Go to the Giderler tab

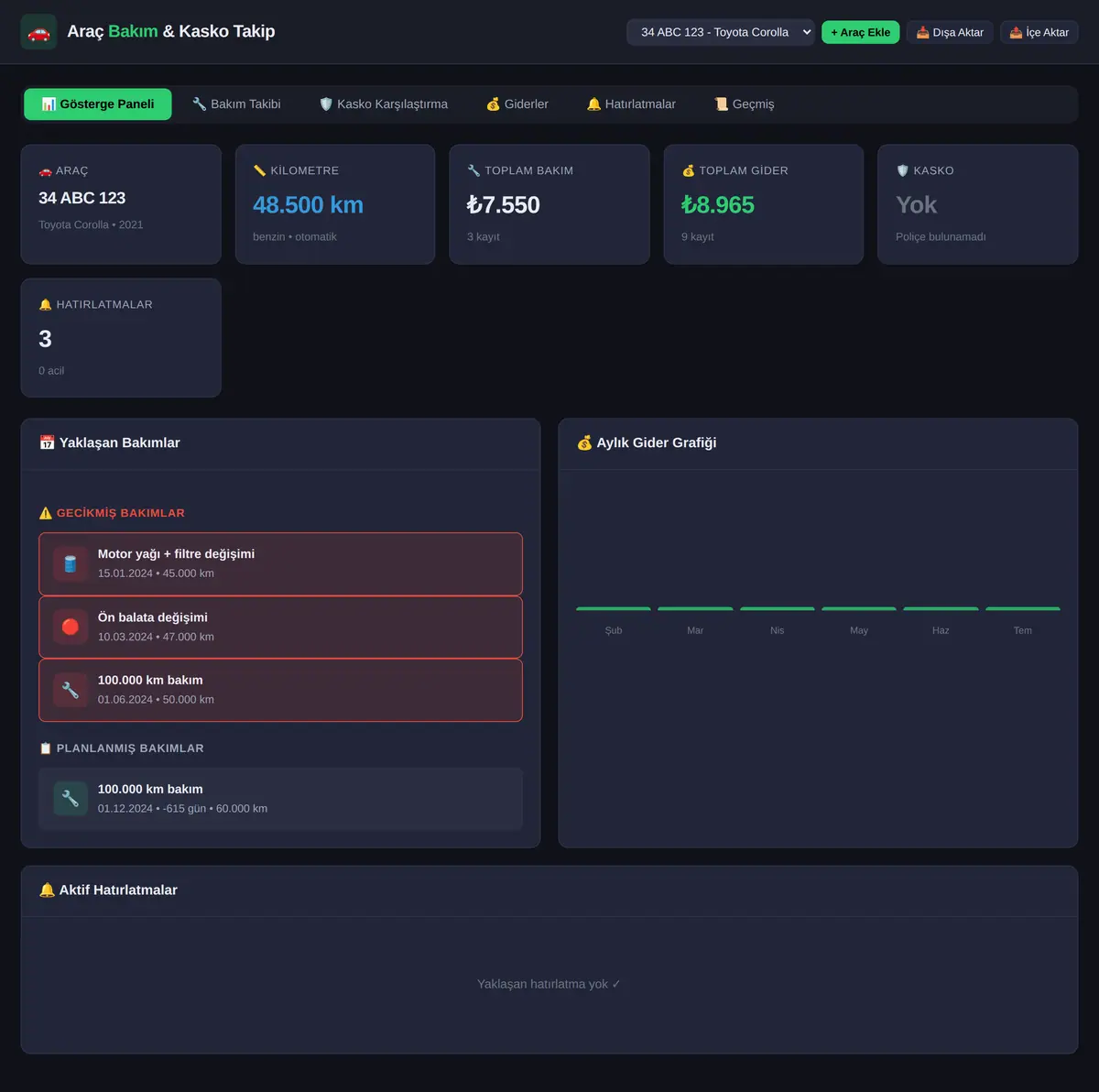[517, 104]
